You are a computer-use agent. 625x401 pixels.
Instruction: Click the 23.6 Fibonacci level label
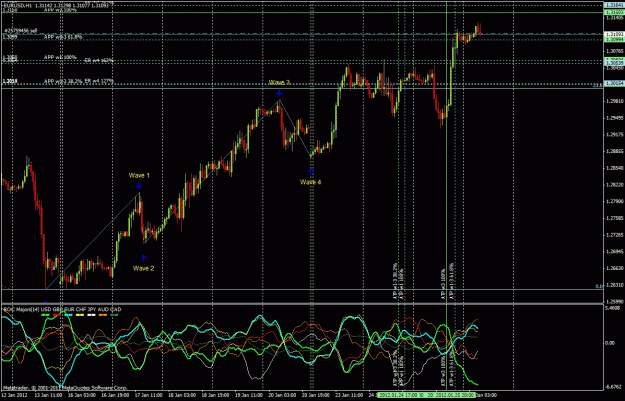[x=597, y=85]
